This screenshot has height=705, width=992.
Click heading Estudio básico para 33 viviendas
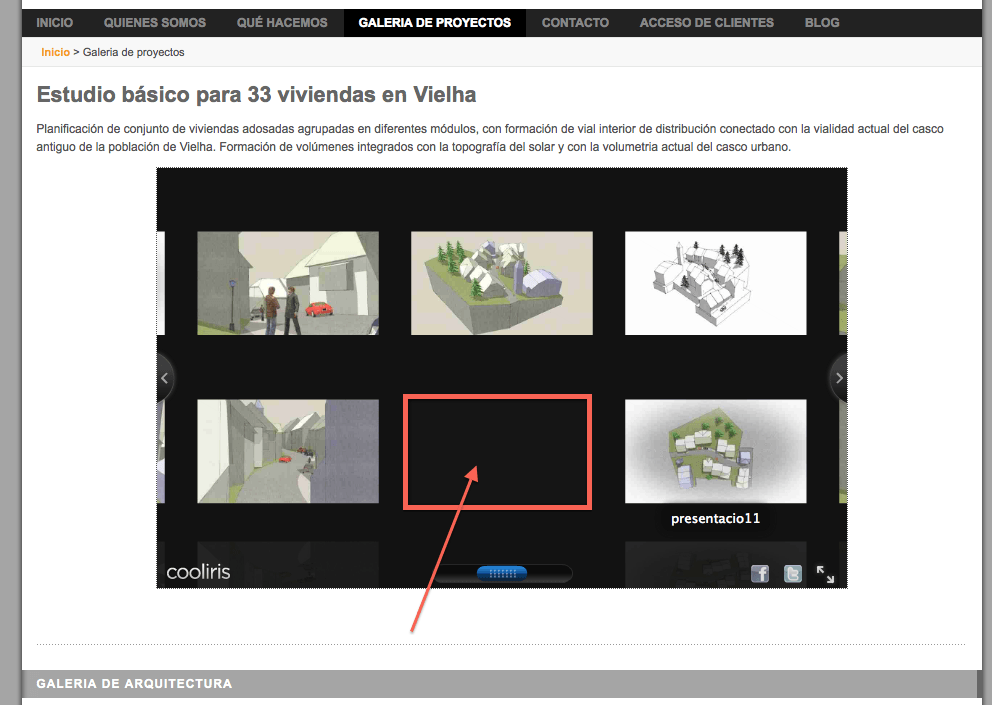pos(256,95)
